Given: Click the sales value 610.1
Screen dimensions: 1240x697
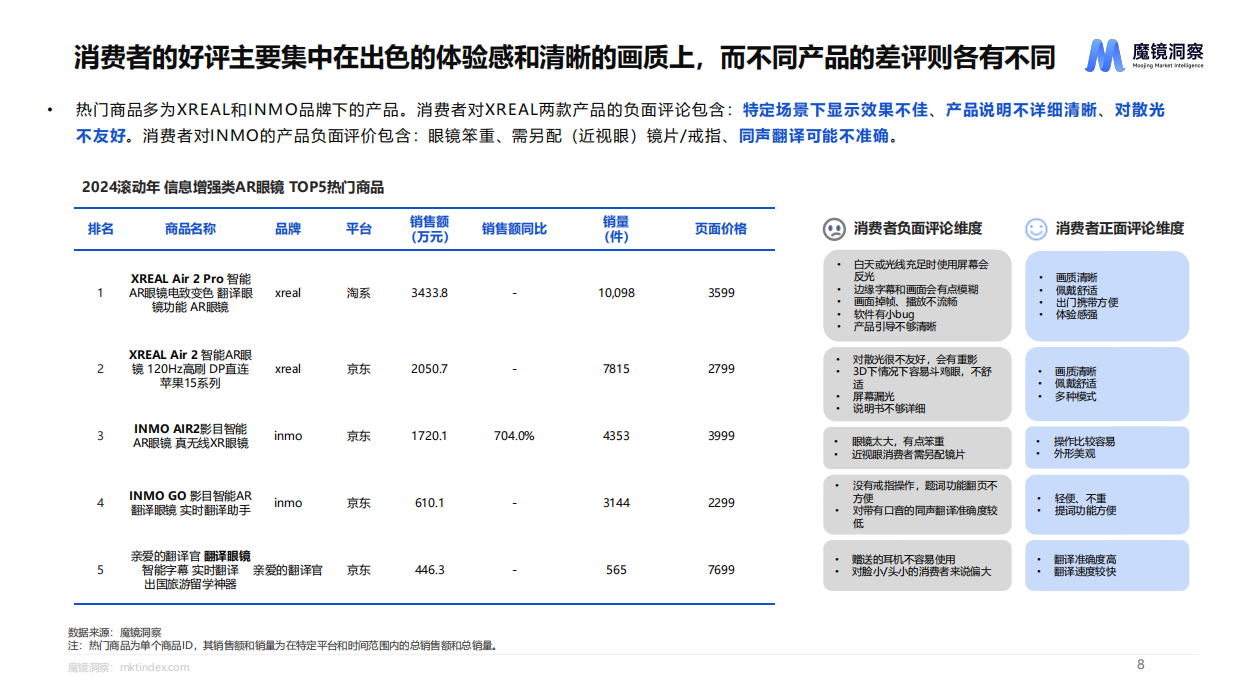Looking at the screenshot, I should tap(429, 503).
